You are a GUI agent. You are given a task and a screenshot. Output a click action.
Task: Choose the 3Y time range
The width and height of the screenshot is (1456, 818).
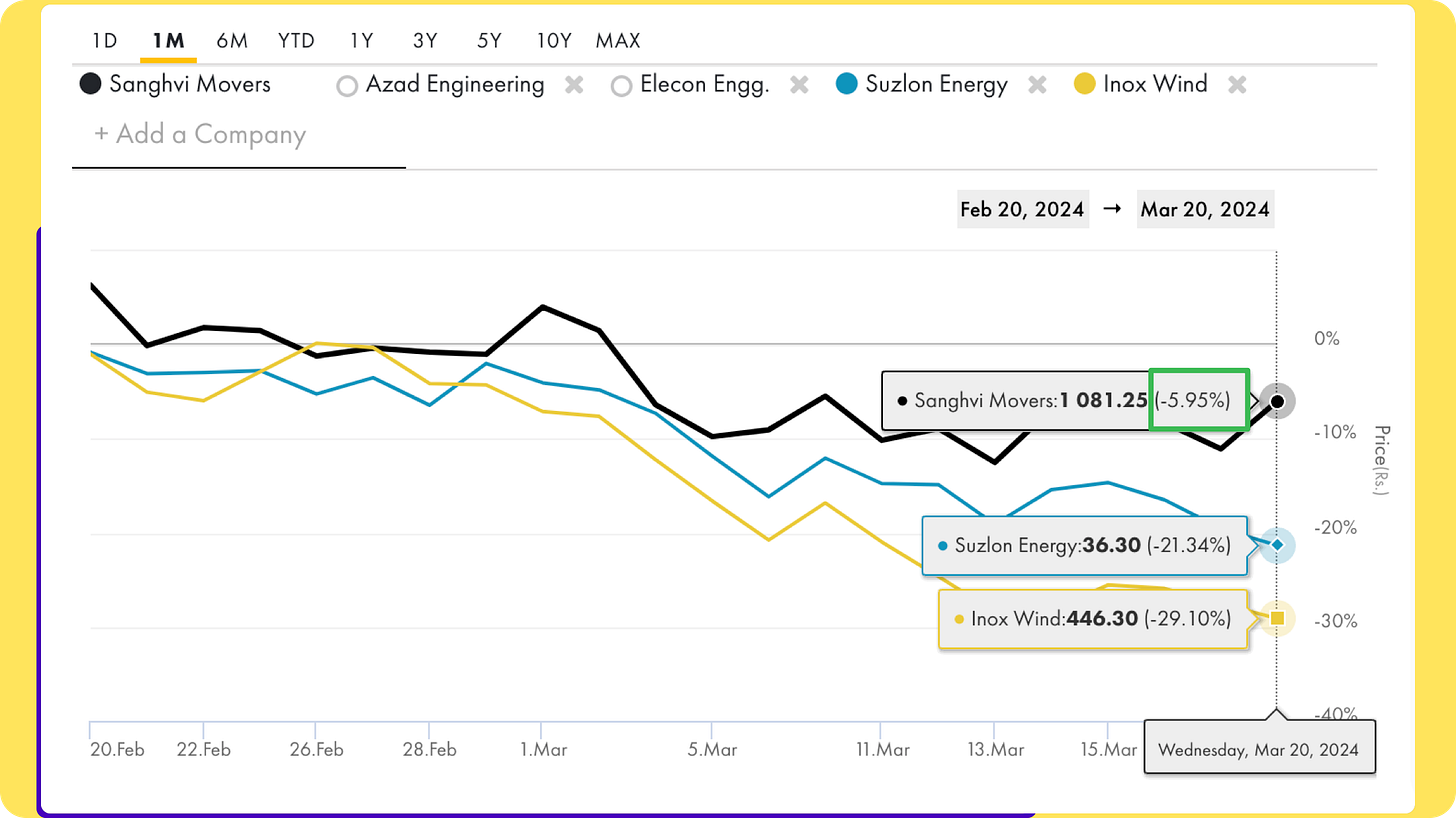(x=426, y=41)
